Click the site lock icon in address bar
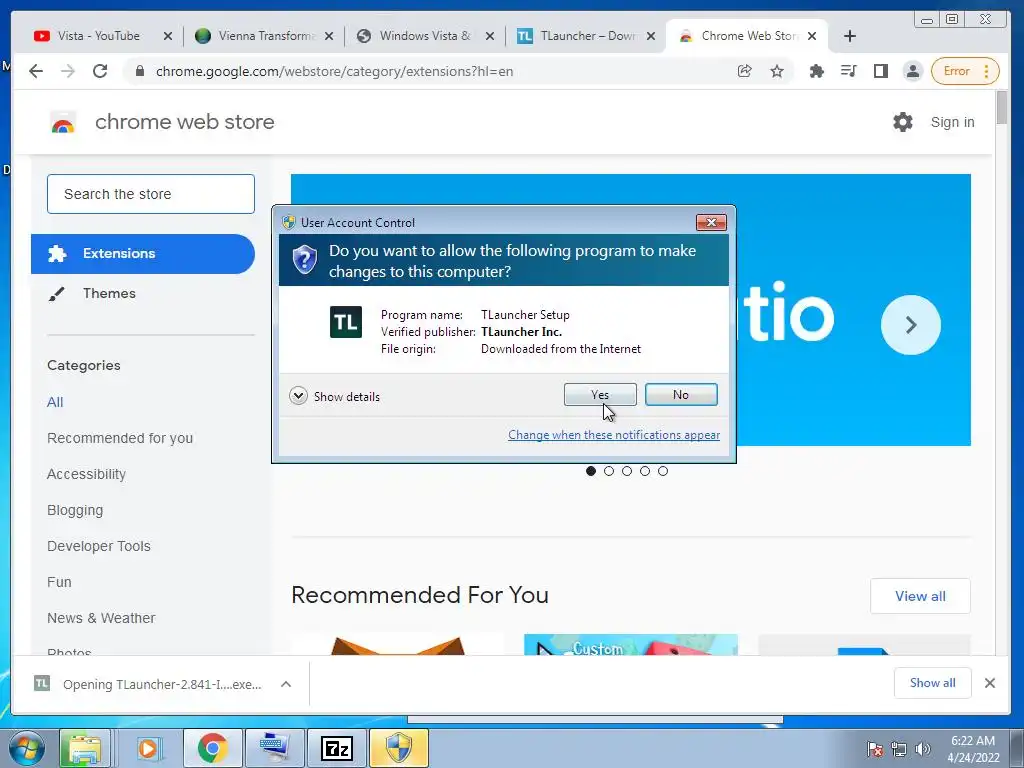This screenshot has height=768, width=1024. 139,71
